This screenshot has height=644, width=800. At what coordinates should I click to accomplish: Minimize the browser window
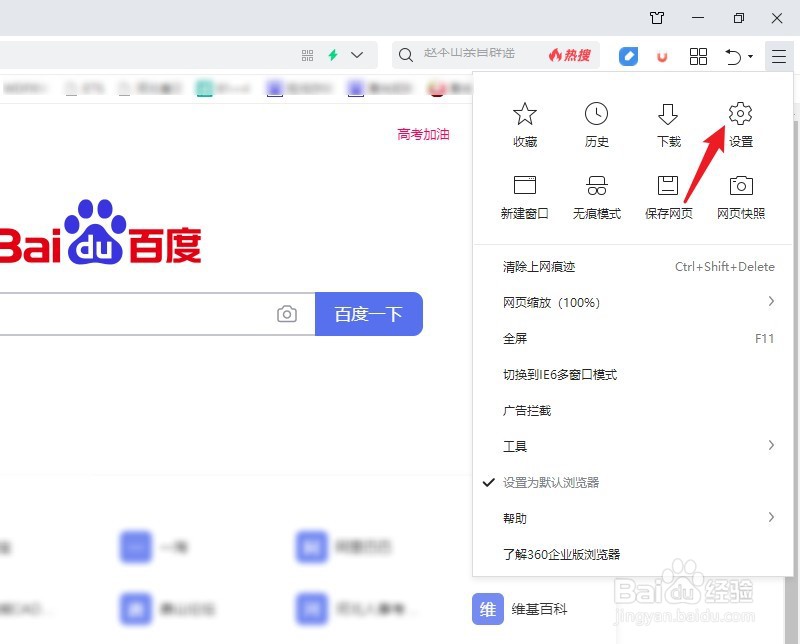698,18
